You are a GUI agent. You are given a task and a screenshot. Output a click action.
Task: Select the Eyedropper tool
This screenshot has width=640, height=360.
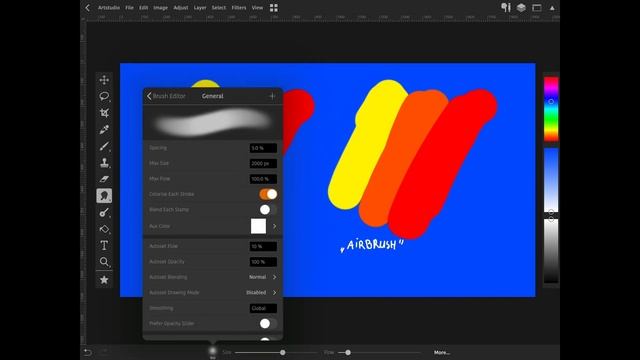(x=104, y=129)
